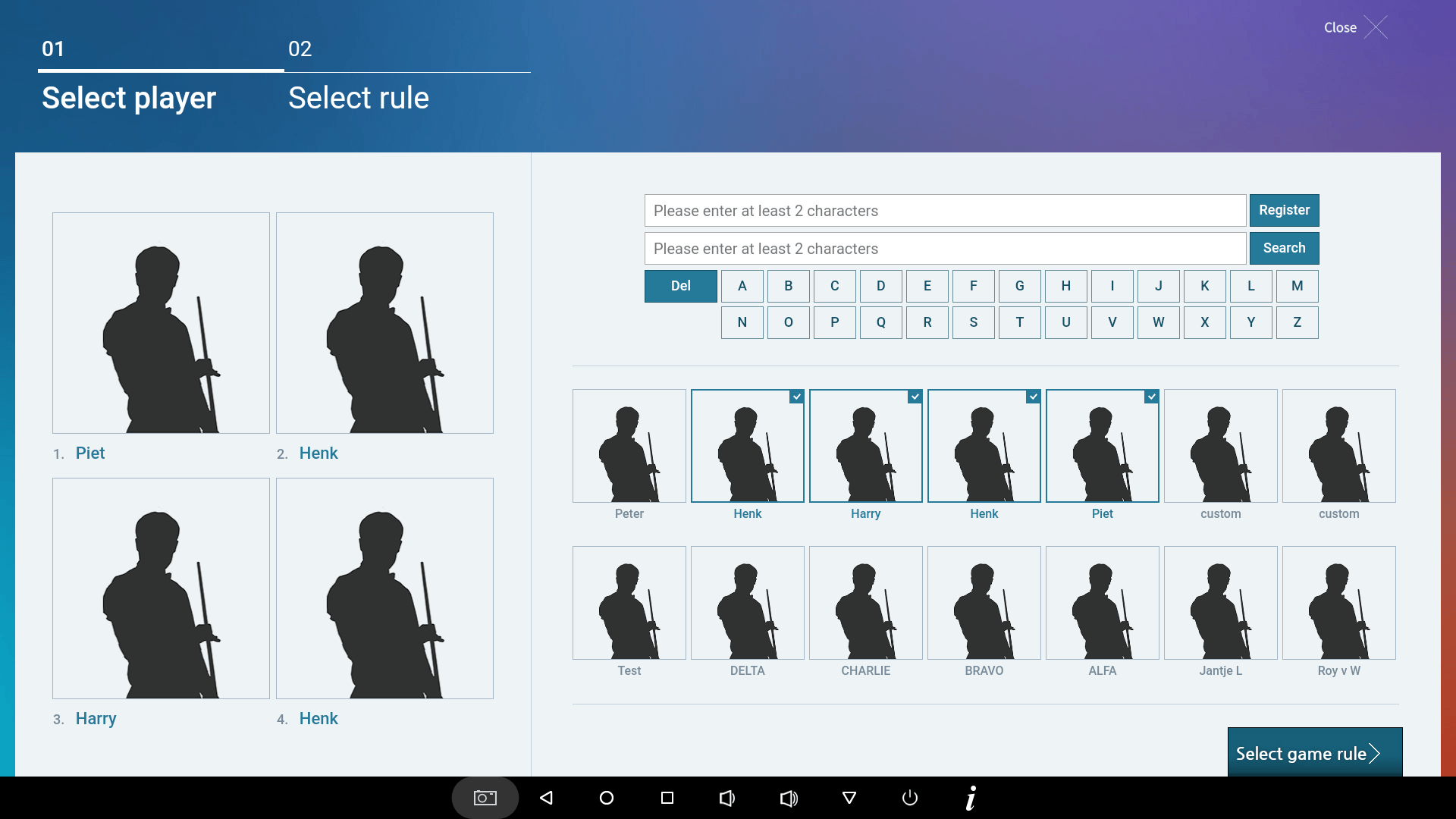Viewport: 1456px width, 819px height.
Task: Click the Search button
Action: [1284, 248]
